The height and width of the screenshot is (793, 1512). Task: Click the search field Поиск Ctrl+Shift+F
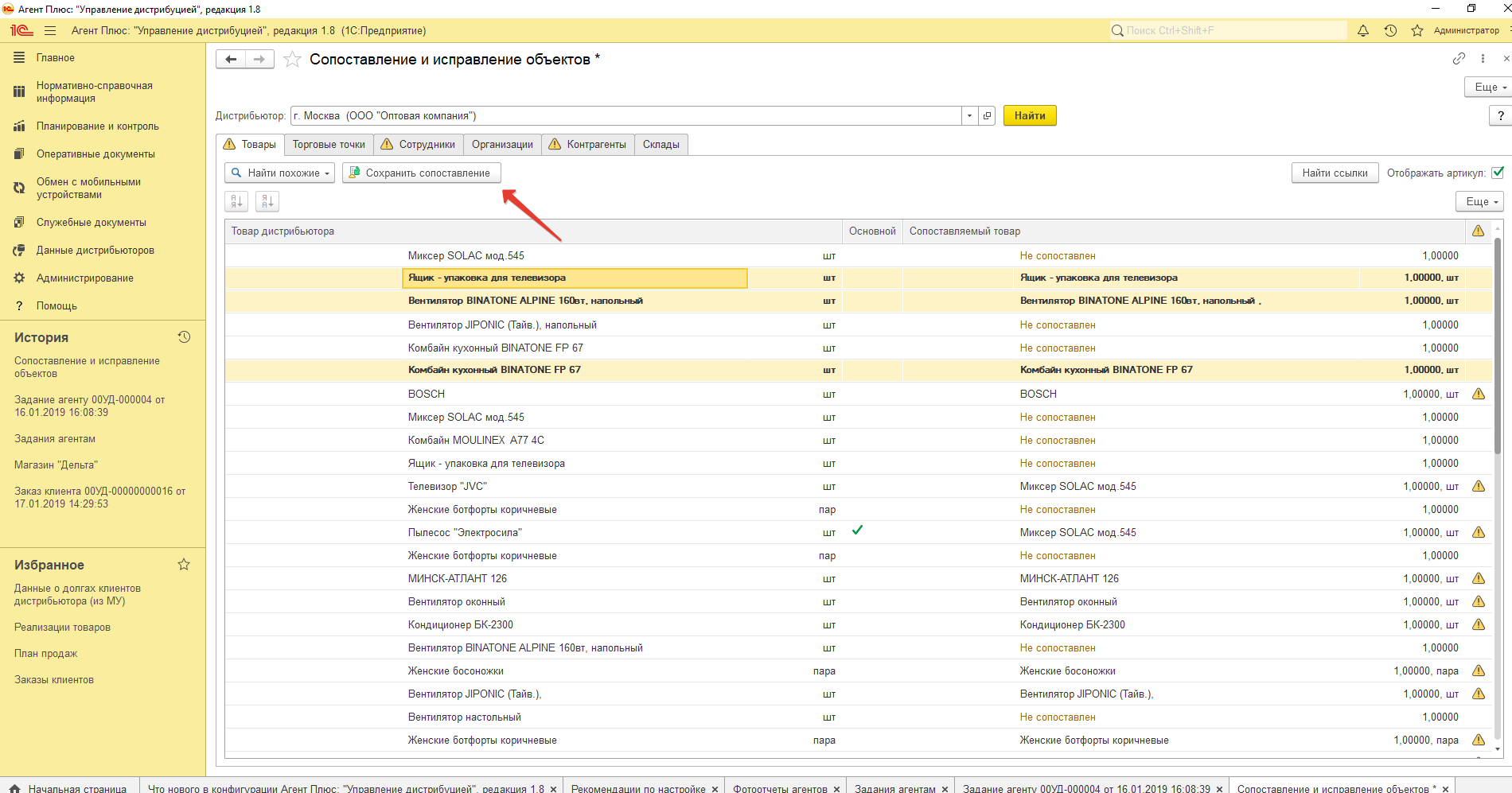click(x=1228, y=30)
